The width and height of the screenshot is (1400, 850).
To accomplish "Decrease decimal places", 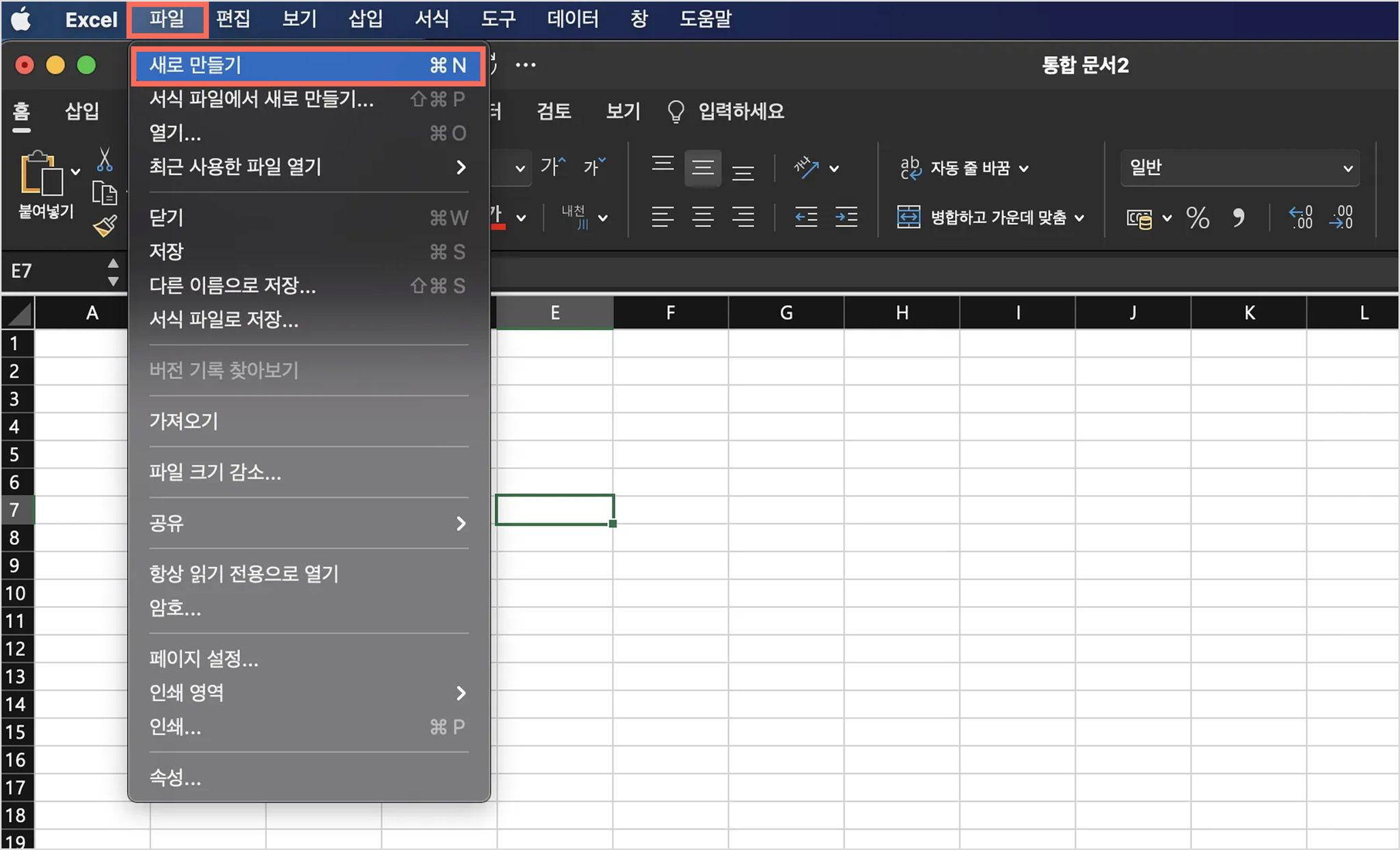I will (1341, 217).
